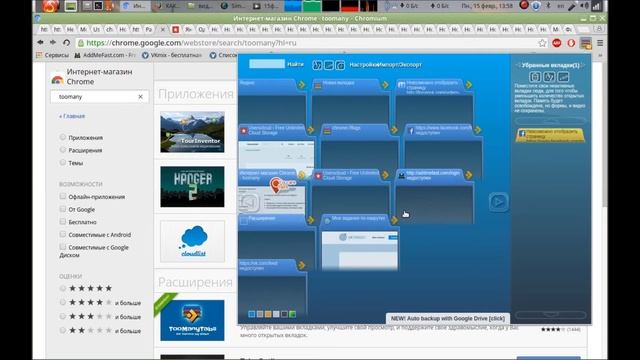Select four stars и больше rating filter
Image resolution: width=640 pixels, height=360 pixels.
tap(62, 302)
